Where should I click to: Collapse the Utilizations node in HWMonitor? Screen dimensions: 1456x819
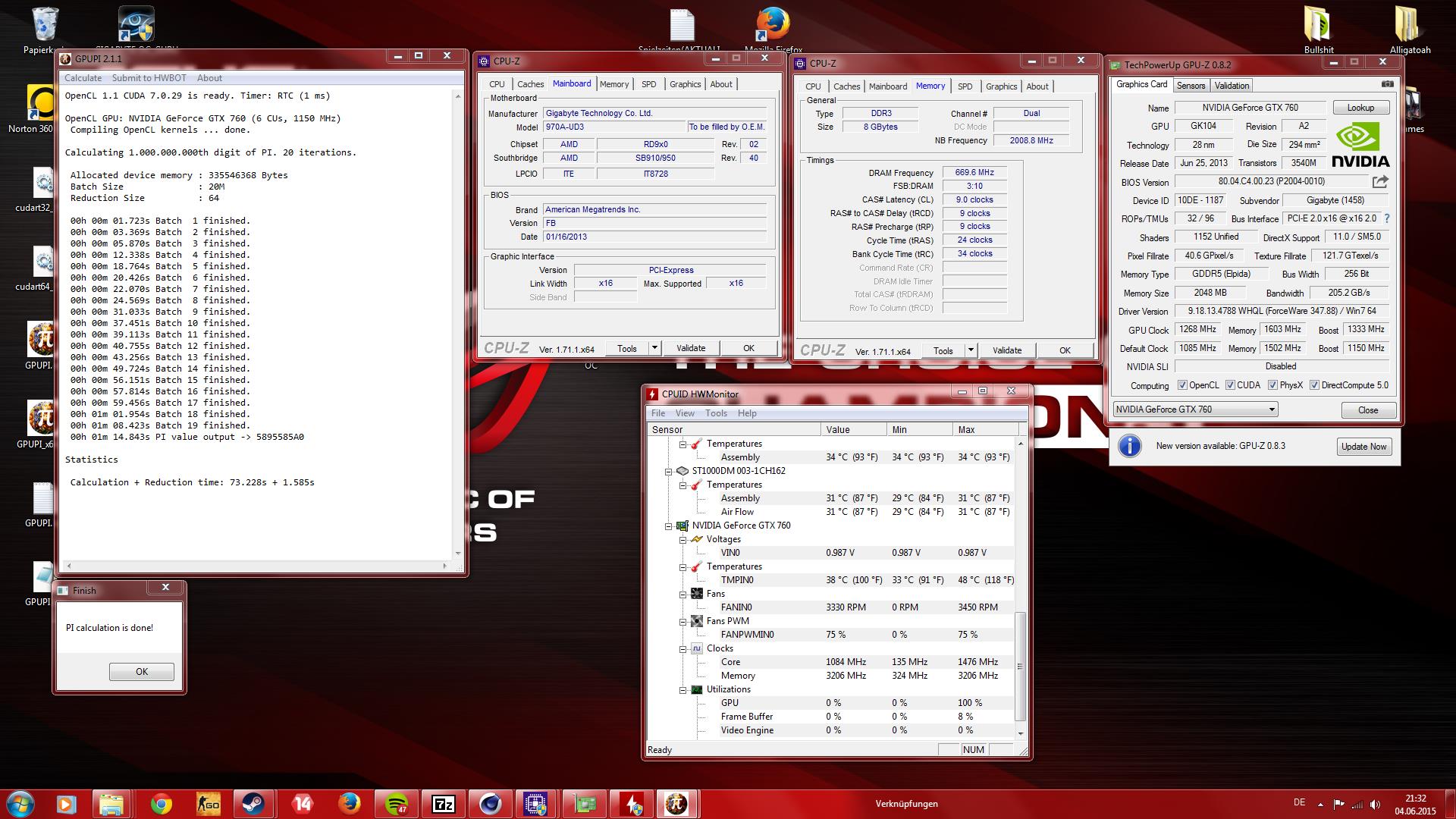682,689
